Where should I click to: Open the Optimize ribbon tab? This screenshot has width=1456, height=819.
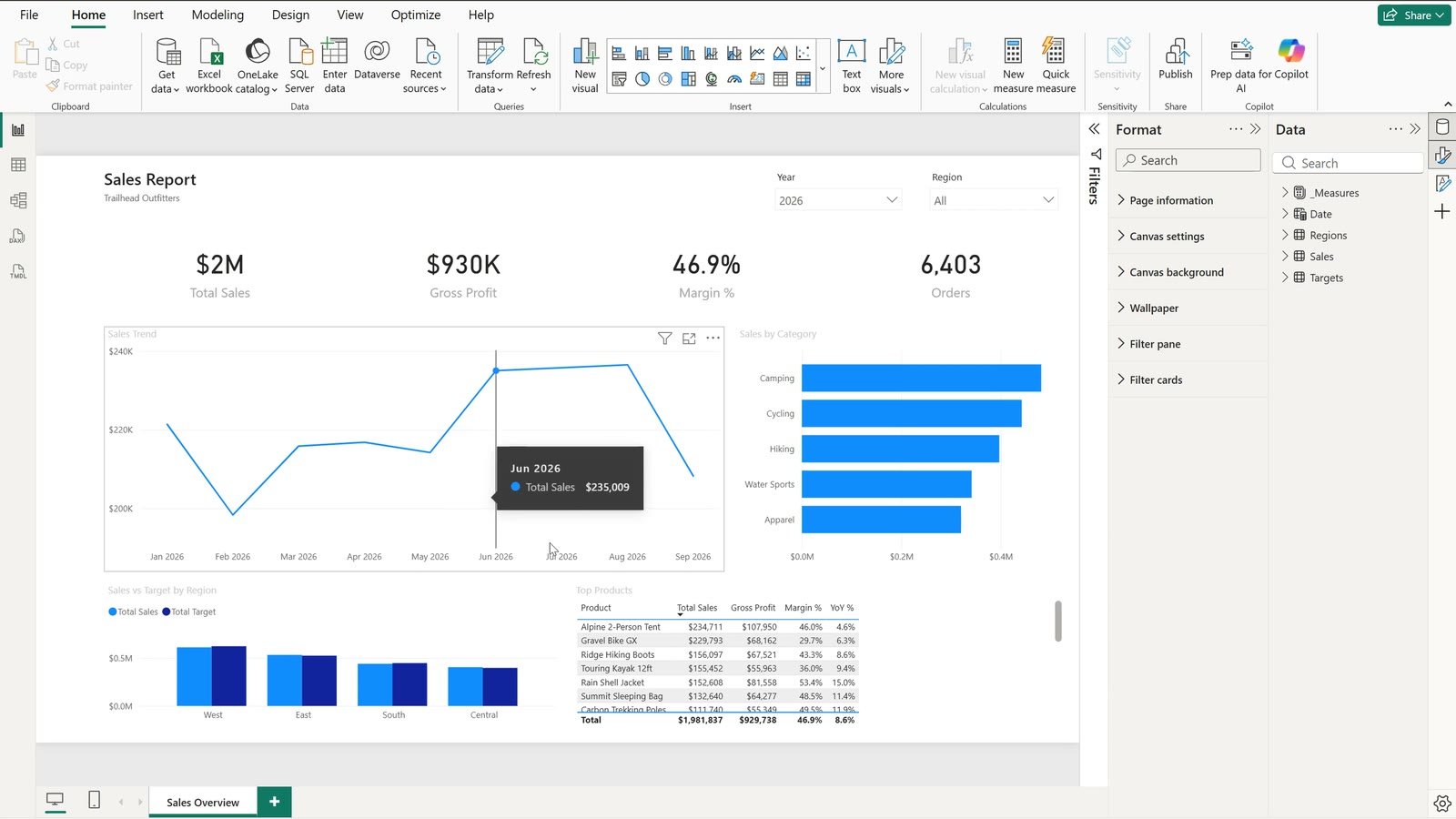click(x=416, y=15)
